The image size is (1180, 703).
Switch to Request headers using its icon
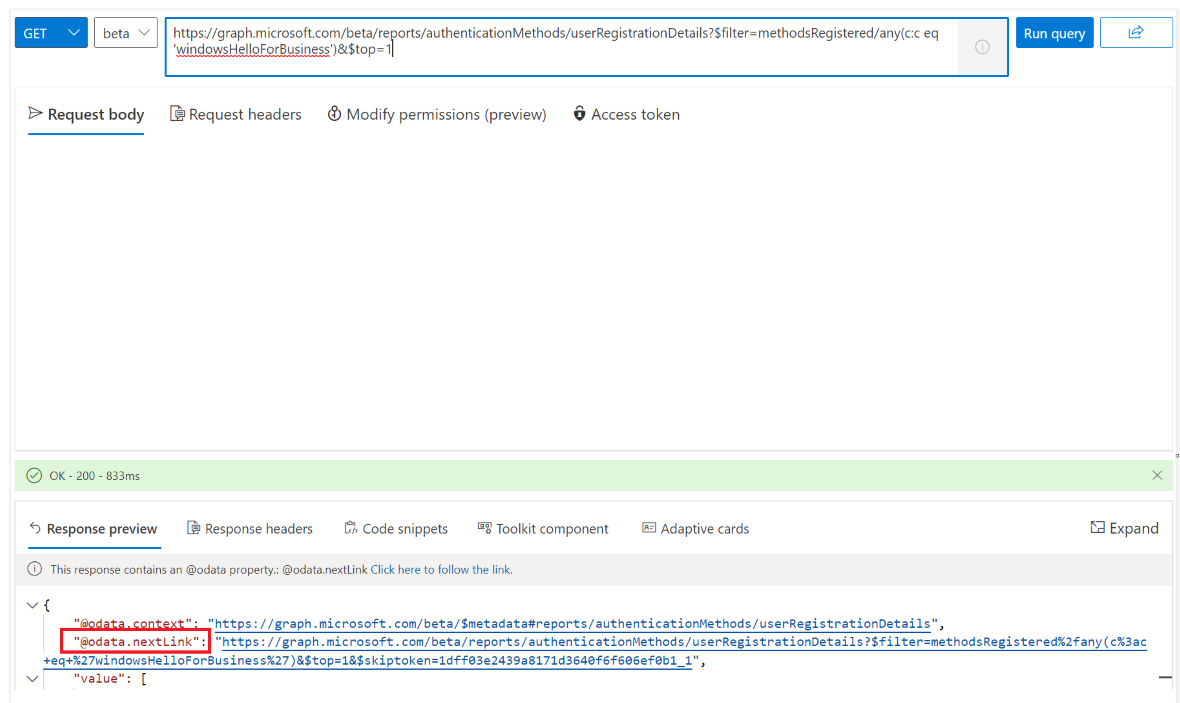click(175, 114)
